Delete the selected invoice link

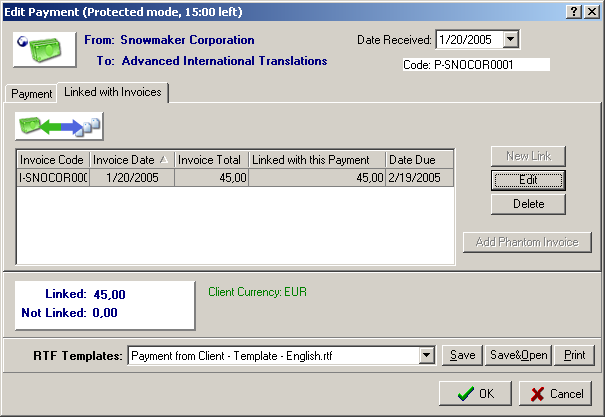point(528,204)
